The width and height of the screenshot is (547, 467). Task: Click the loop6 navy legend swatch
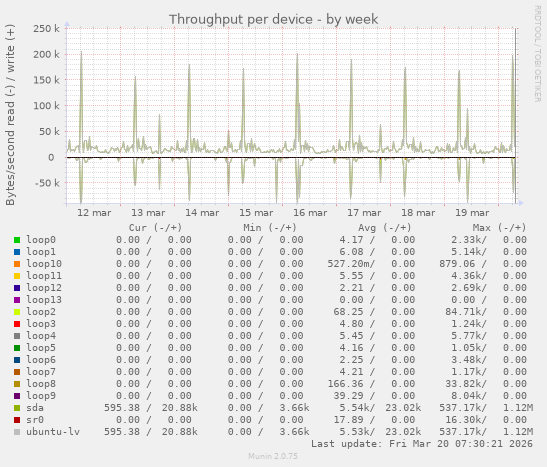17,360
